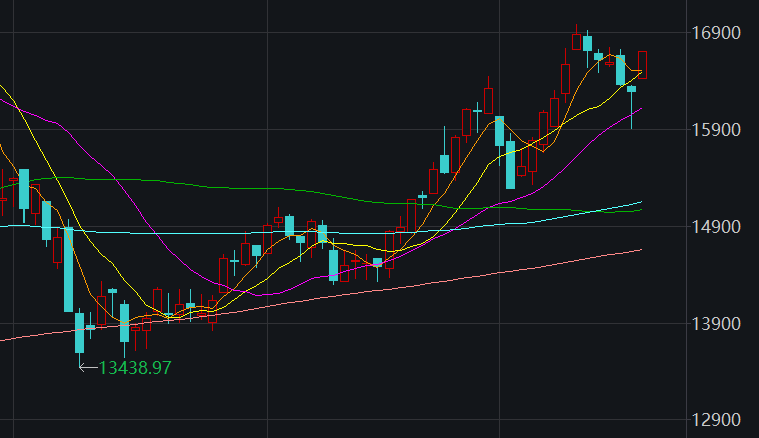Select the last red hollow candle at chart's right edge
759x438 pixels.
[642, 65]
